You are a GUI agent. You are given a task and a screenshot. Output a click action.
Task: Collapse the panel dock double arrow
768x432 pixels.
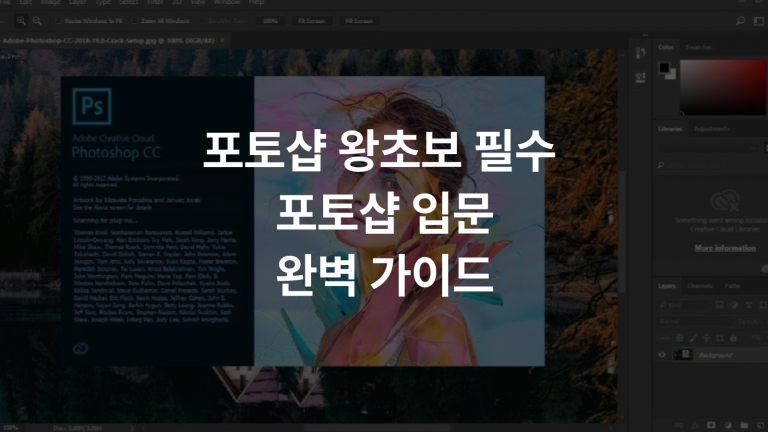[x=645, y=35]
